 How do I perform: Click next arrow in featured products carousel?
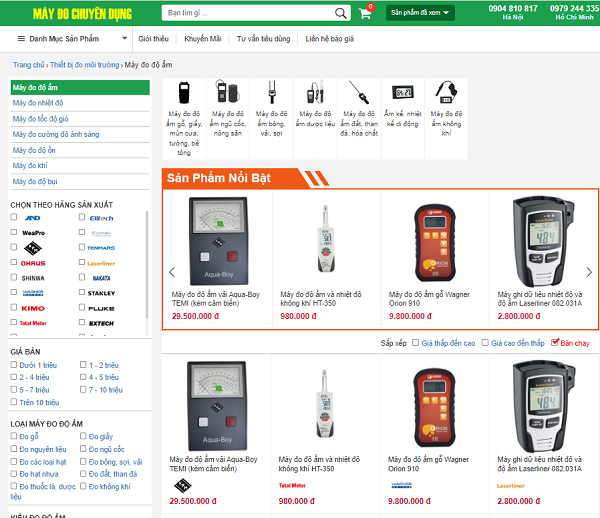(589, 272)
